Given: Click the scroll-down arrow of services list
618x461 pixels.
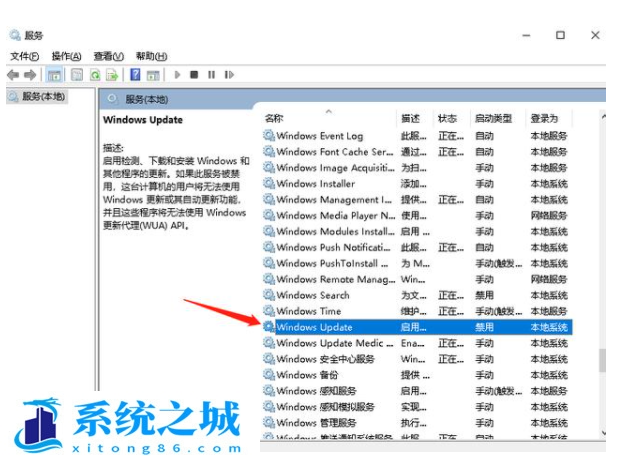Looking at the screenshot, I should [x=603, y=433].
